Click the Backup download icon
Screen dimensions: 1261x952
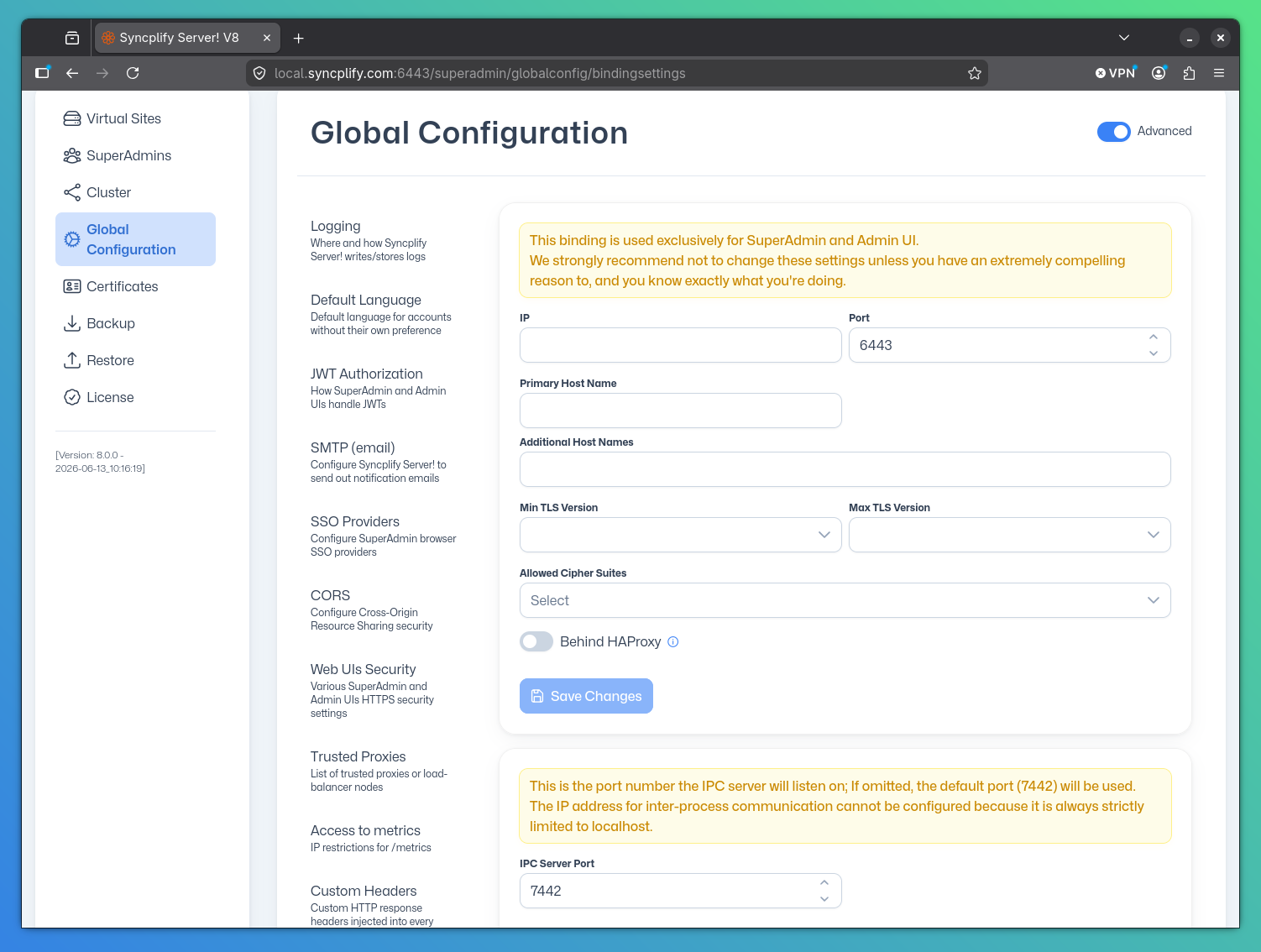[72, 323]
